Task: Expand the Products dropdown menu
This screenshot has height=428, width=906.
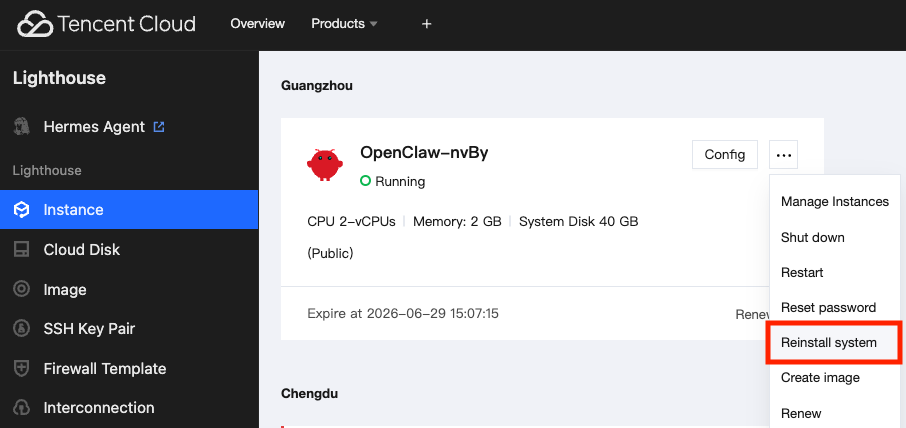Action: point(344,24)
